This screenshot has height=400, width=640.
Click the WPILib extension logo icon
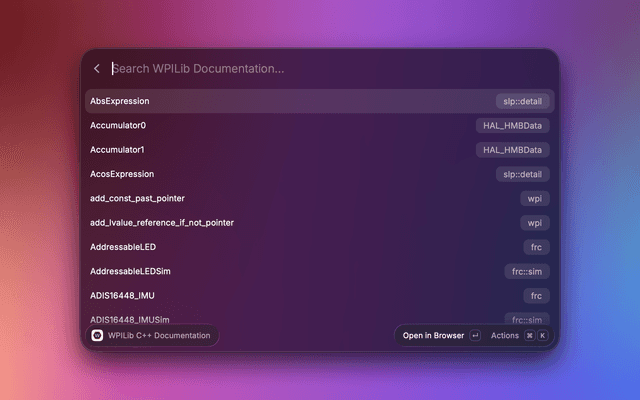(x=97, y=336)
